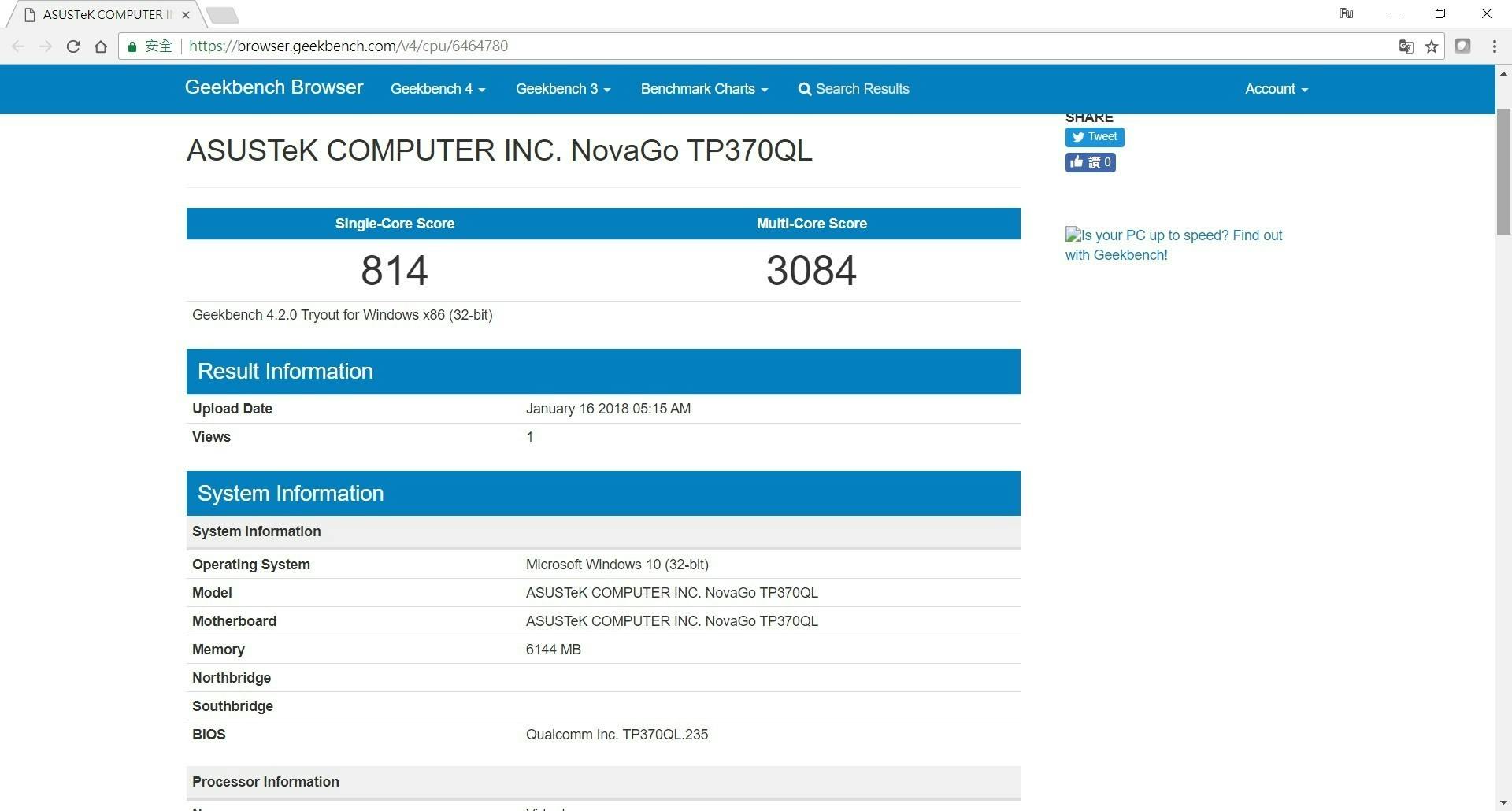The height and width of the screenshot is (811, 1512).
Task: Click the Model row value
Action: coord(672,593)
